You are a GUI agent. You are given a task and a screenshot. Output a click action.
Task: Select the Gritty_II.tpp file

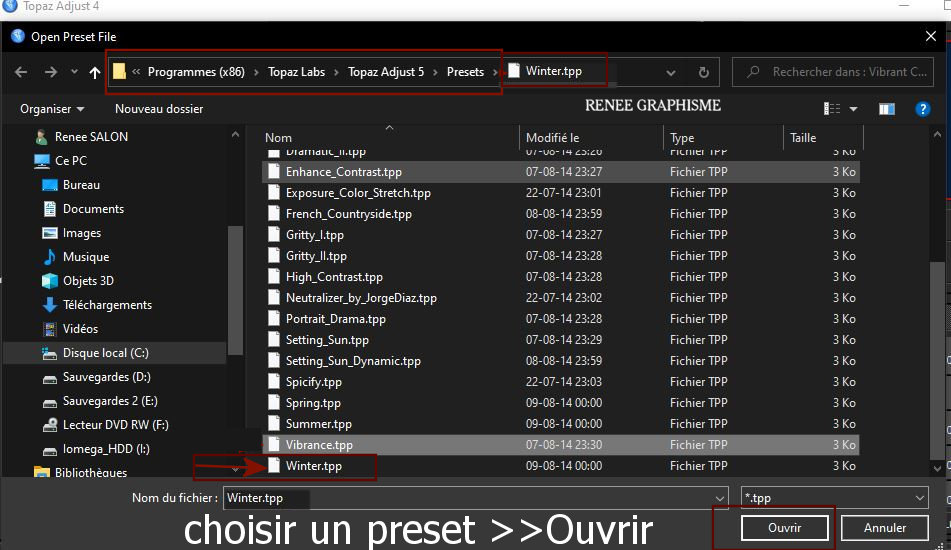point(560,256)
